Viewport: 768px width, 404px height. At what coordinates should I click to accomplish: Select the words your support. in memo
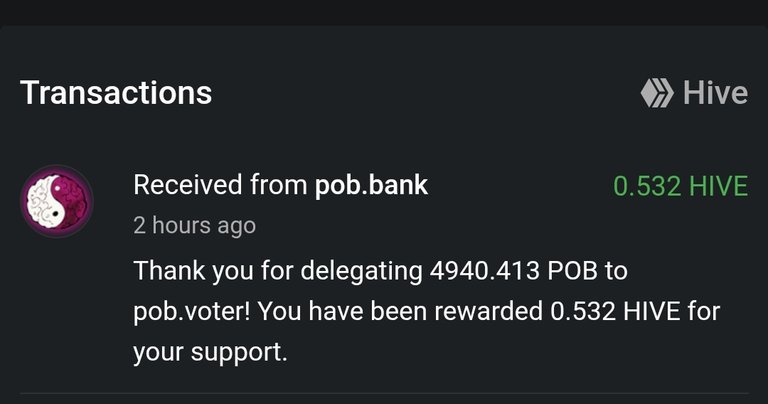pyautogui.click(x=210, y=353)
